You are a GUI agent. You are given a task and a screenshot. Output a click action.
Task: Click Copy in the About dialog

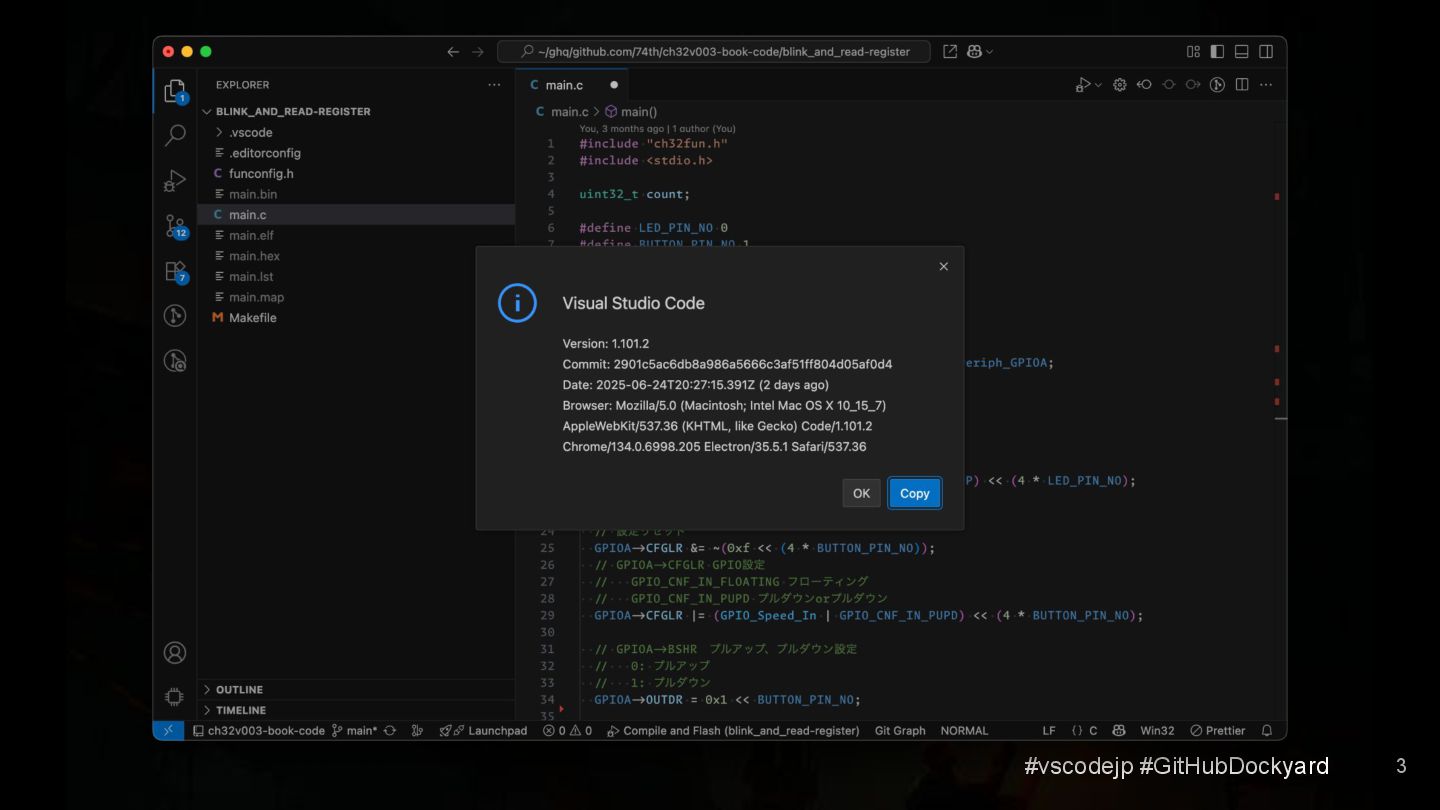(x=914, y=493)
